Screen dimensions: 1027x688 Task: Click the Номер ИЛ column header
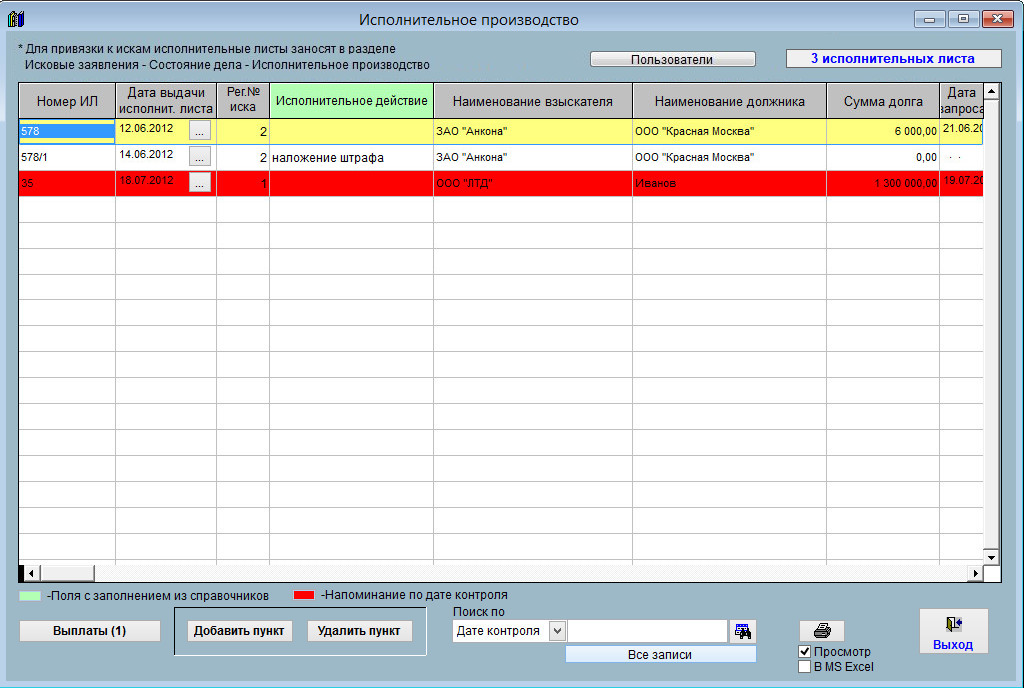coord(67,101)
